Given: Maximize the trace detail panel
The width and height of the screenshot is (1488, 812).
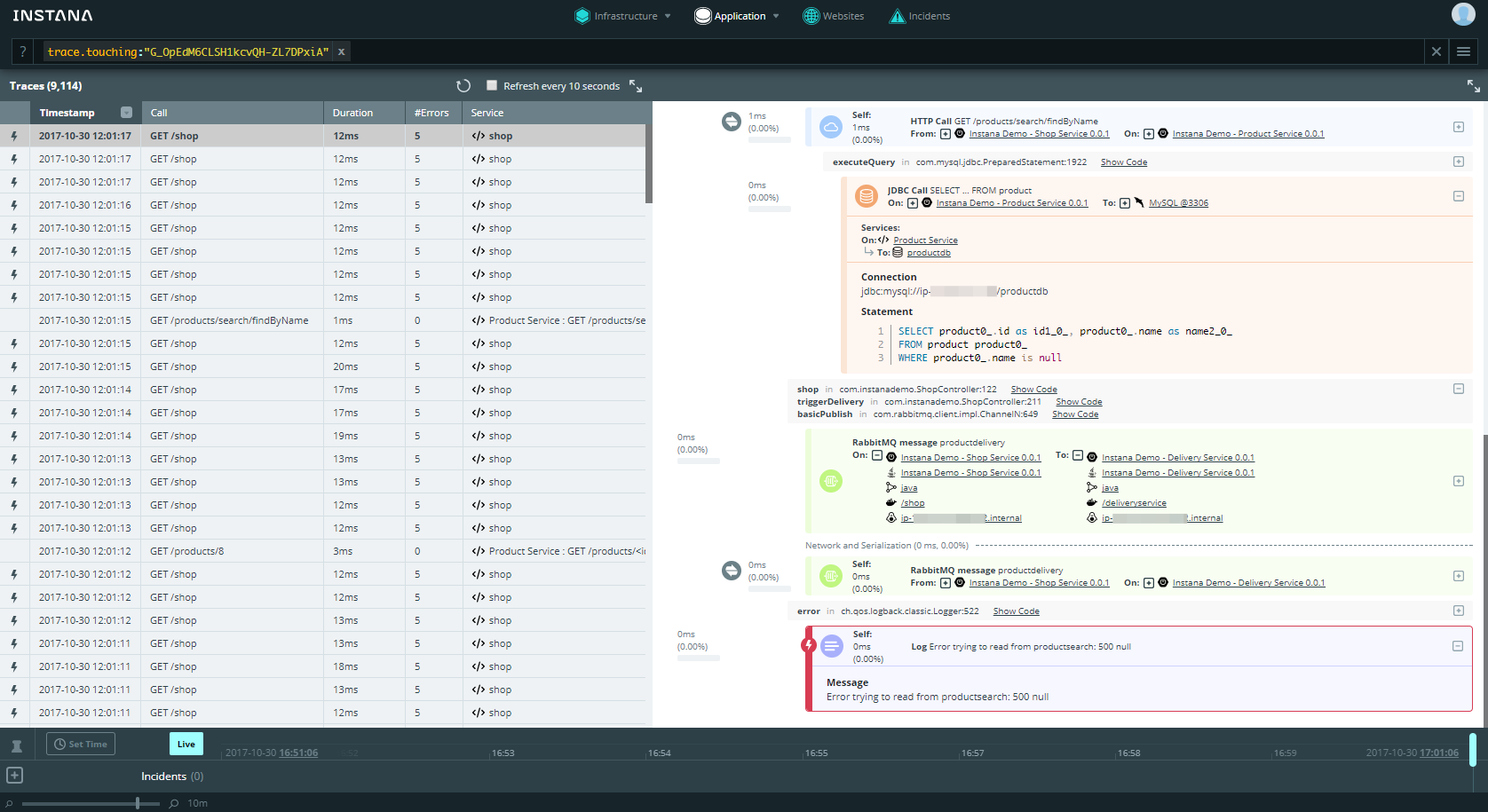Looking at the screenshot, I should click(1474, 86).
